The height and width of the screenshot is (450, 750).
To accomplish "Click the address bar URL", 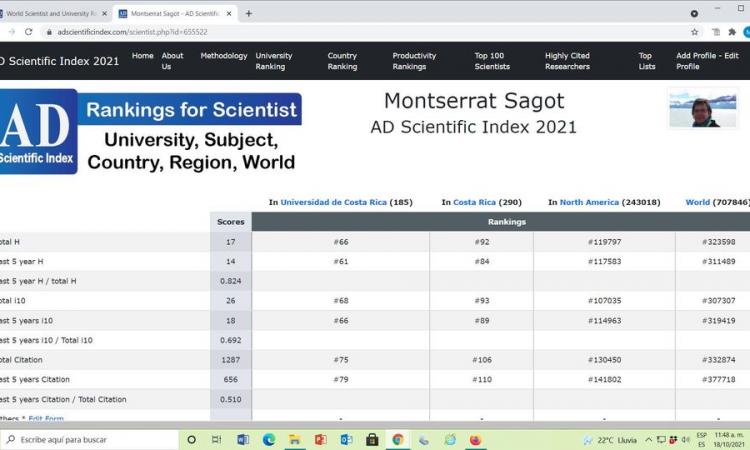I will click(x=132, y=32).
